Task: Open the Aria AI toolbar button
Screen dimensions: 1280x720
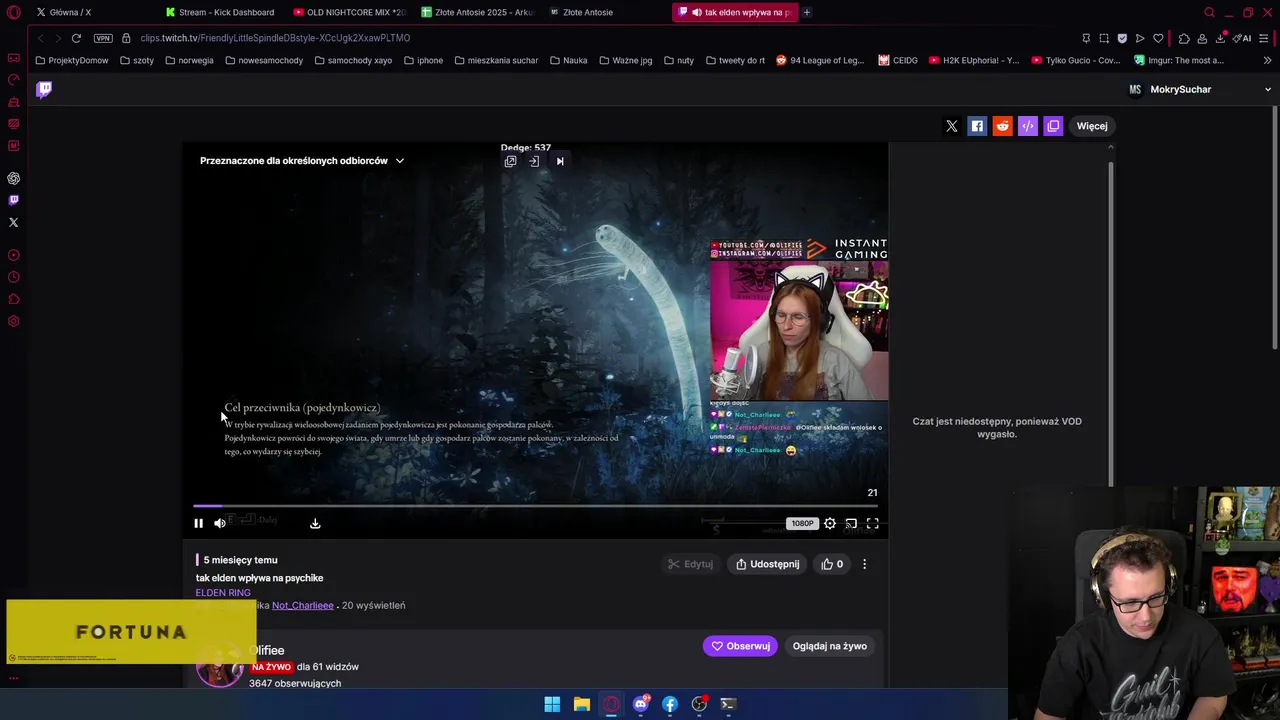Action: (x=1243, y=38)
